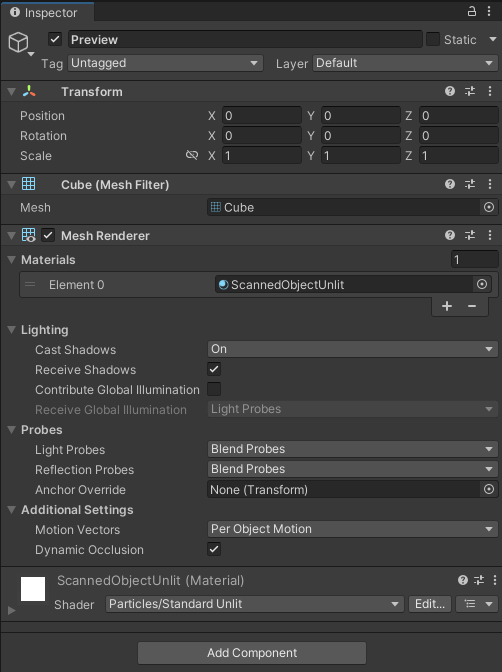Image resolution: width=502 pixels, height=672 pixels.
Task: Open the material properties list menu
Action: [478, 604]
